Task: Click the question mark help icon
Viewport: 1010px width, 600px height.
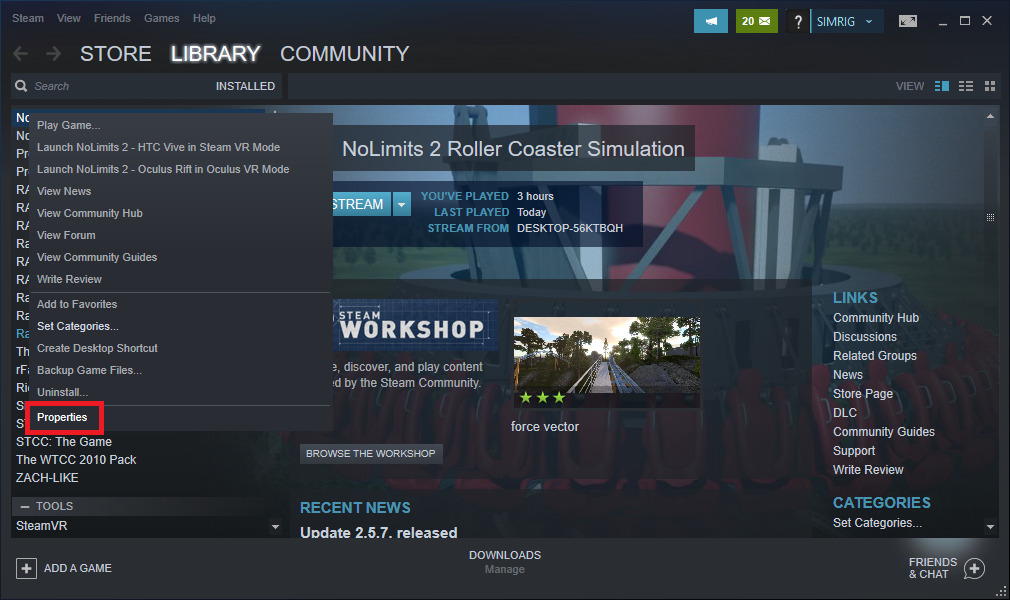Action: pos(797,21)
